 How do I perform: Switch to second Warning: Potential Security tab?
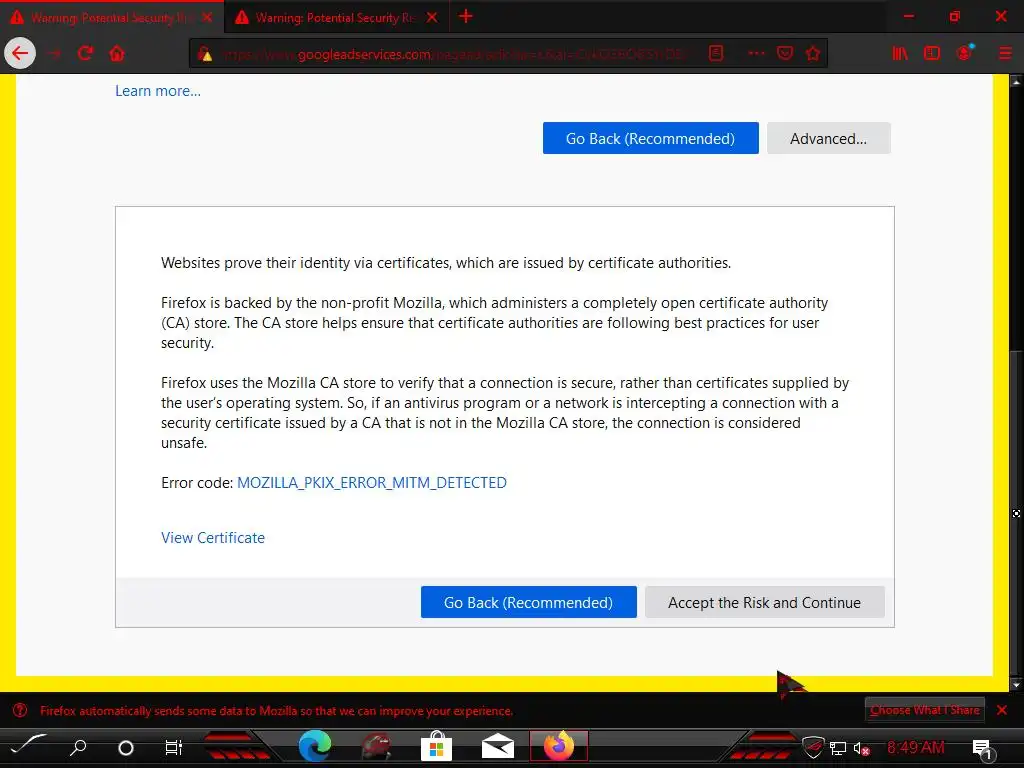point(336,18)
